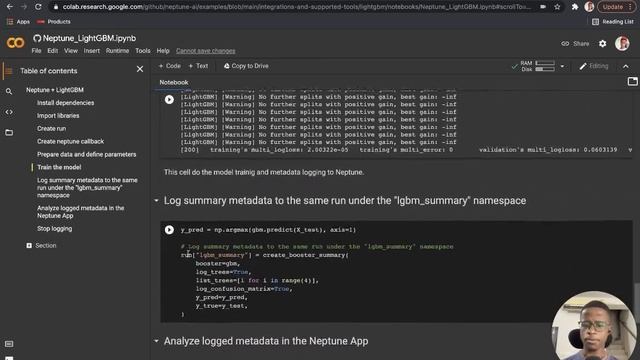This screenshot has width=640, height=360.
Task: Open the Colab account avatar
Action: 622,44
